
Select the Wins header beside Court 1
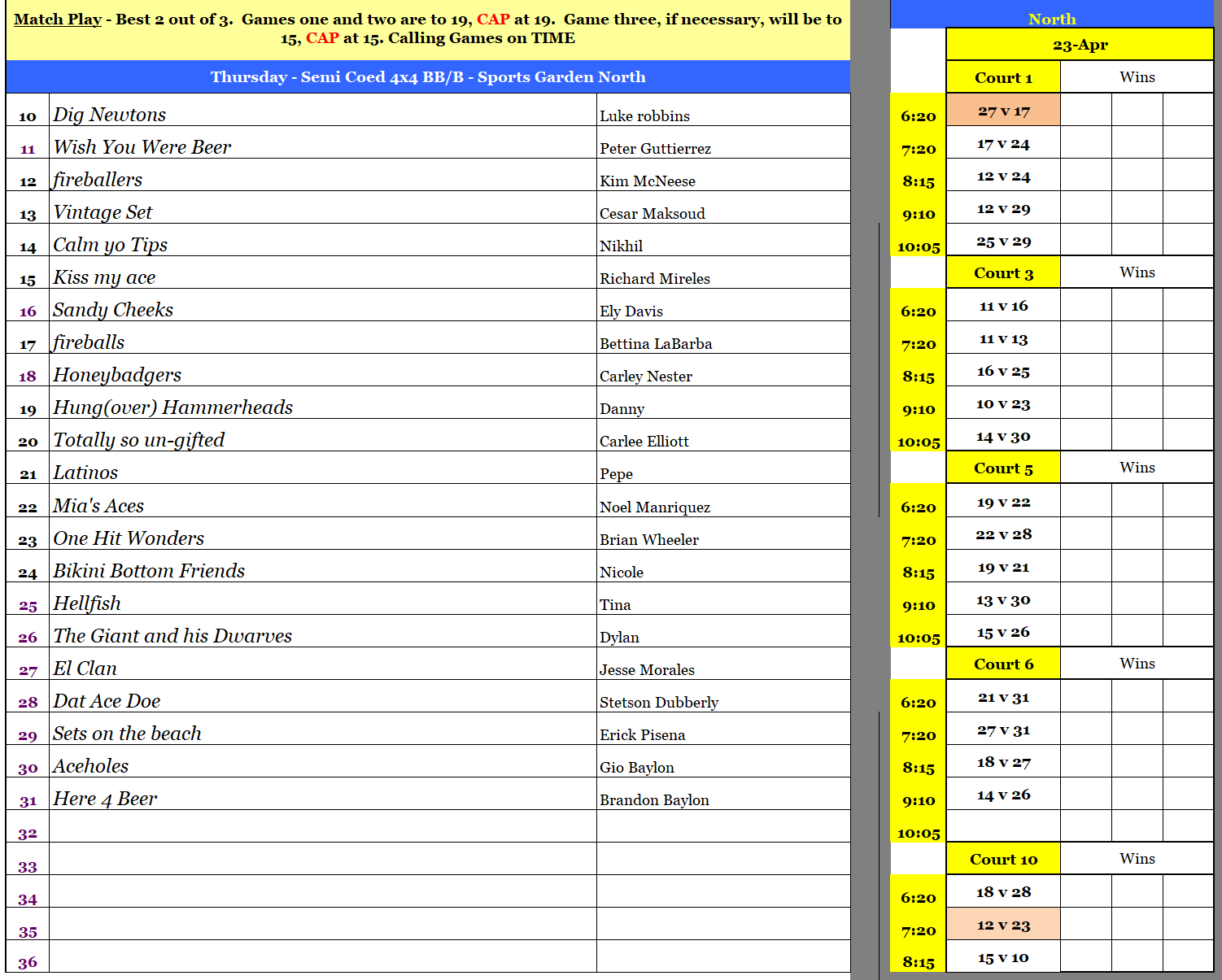click(1136, 77)
